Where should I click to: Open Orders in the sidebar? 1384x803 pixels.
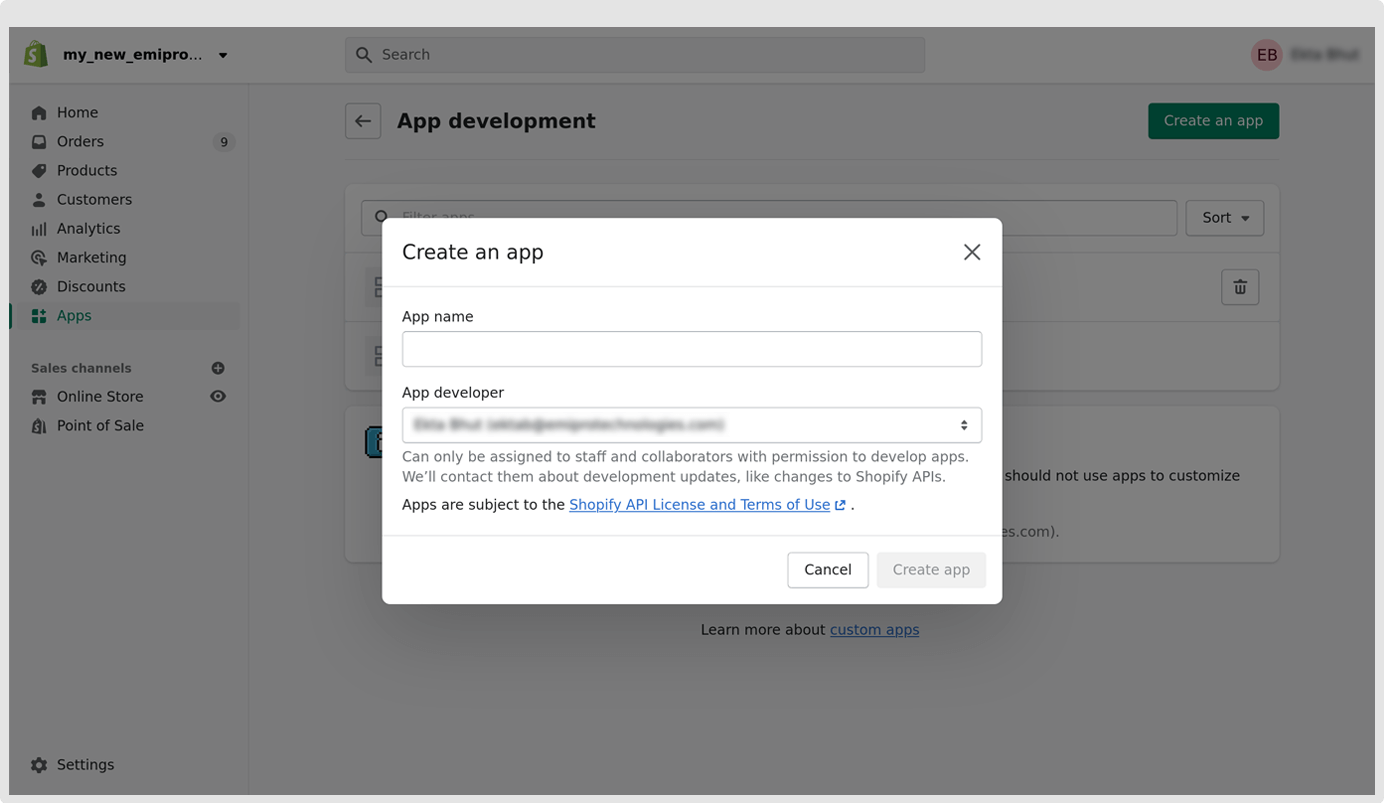pyautogui.click(x=80, y=142)
